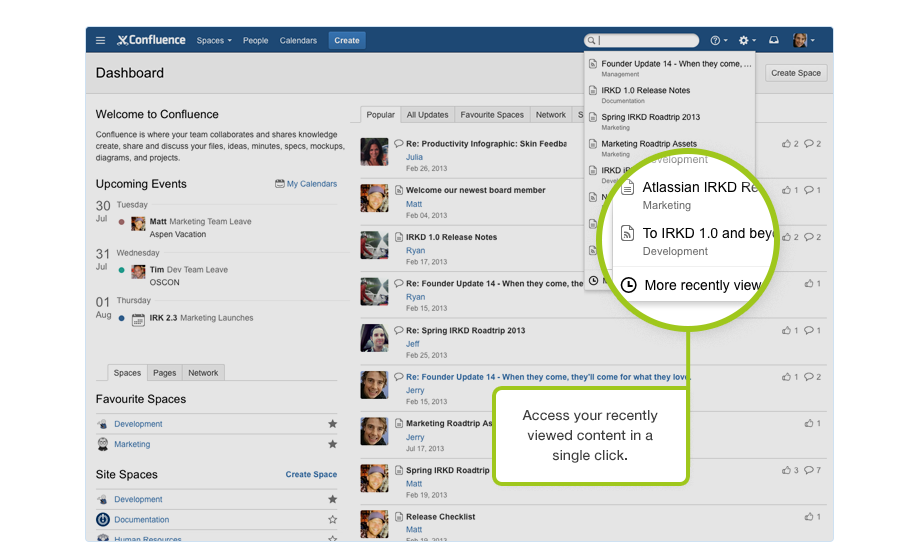
Task: Like Marketing Roadtrip Assets page by Jerry
Action: point(813,423)
